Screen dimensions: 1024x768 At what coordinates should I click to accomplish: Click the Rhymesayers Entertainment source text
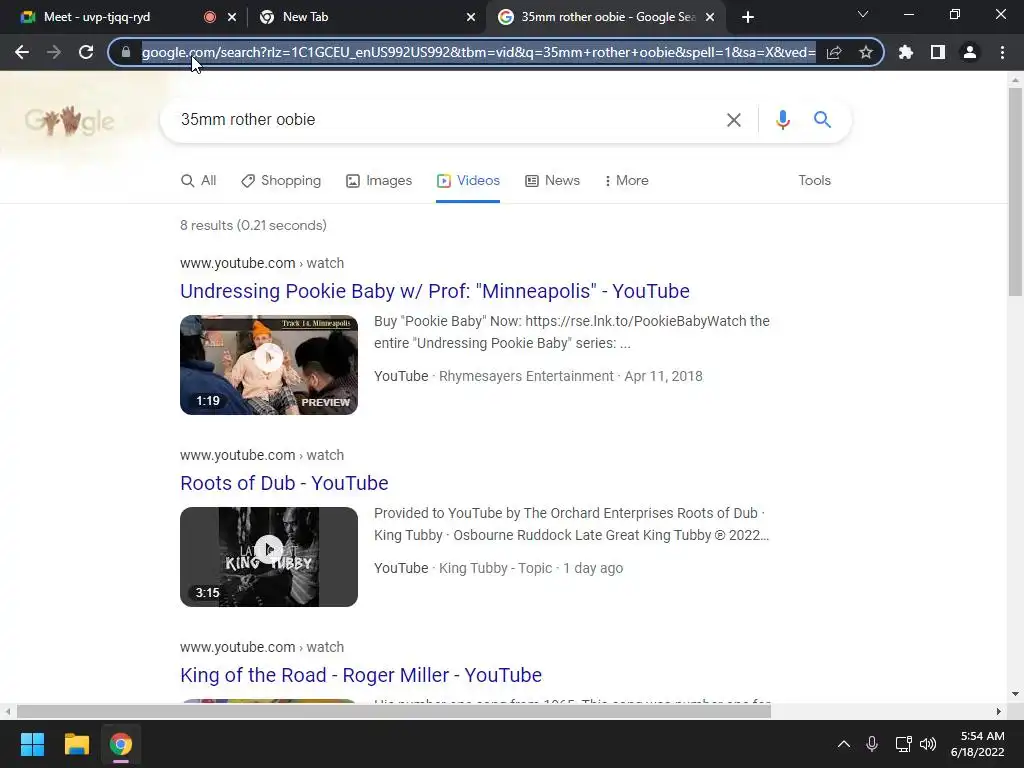point(526,376)
